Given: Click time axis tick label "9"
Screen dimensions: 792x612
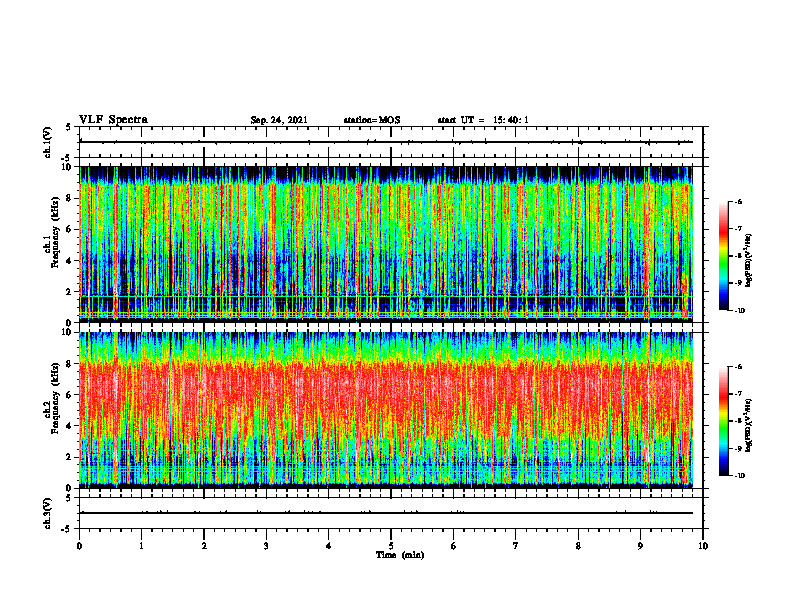Looking at the screenshot, I should pyautogui.click(x=640, y=546).
